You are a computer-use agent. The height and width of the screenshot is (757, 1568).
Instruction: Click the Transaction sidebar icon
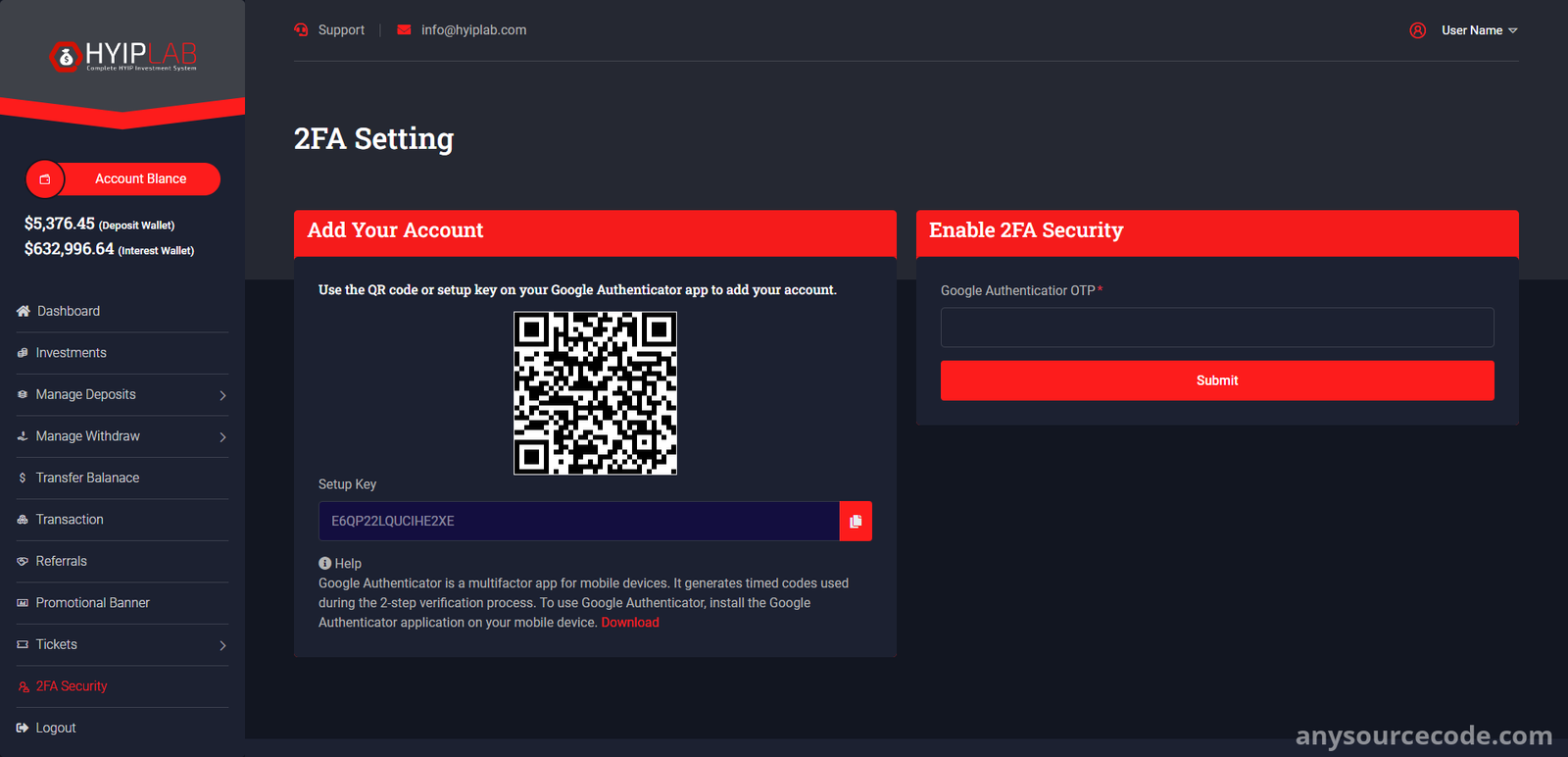(x=23, y=520)
